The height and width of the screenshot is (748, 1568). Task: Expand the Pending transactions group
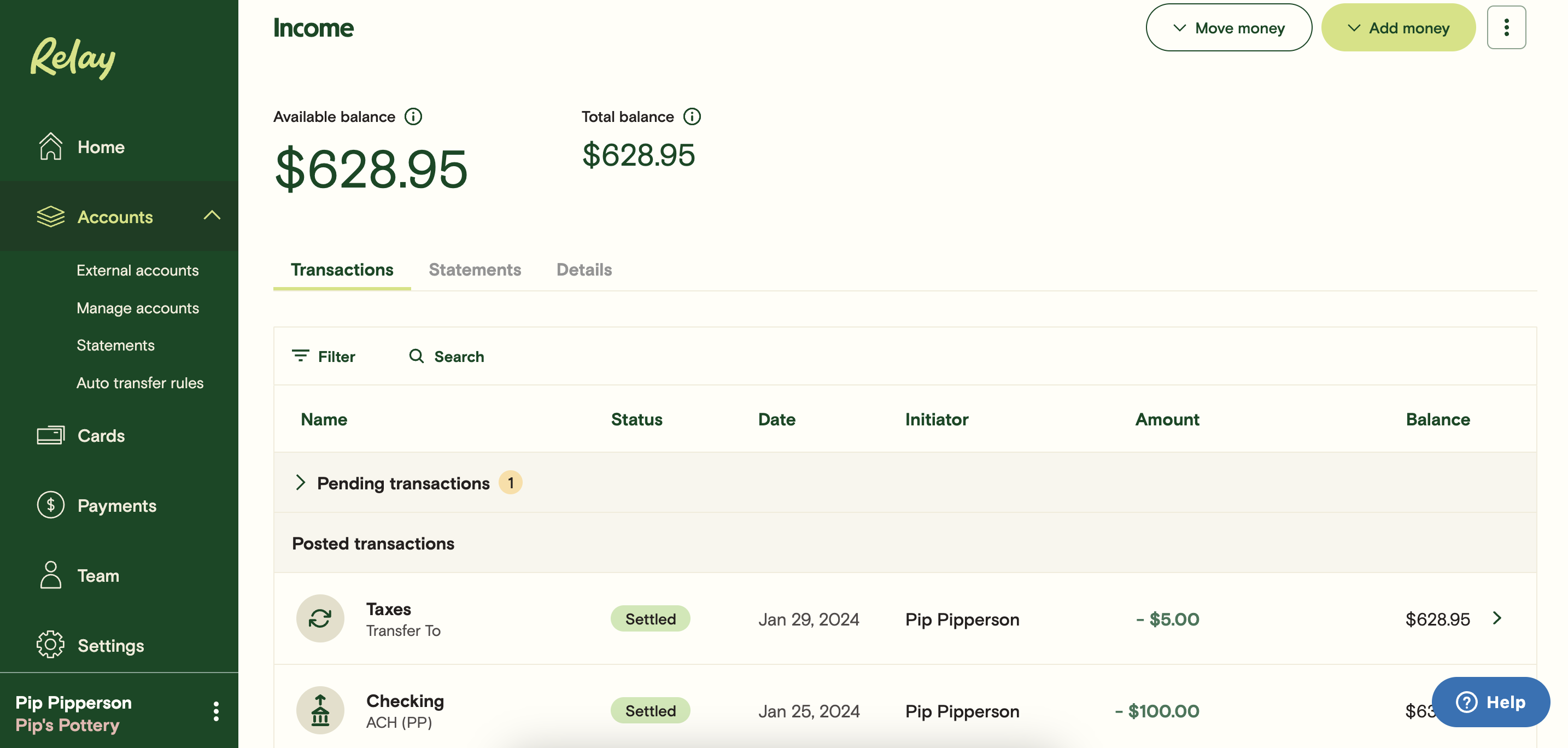pyautogui.click(x=300, y=483)
